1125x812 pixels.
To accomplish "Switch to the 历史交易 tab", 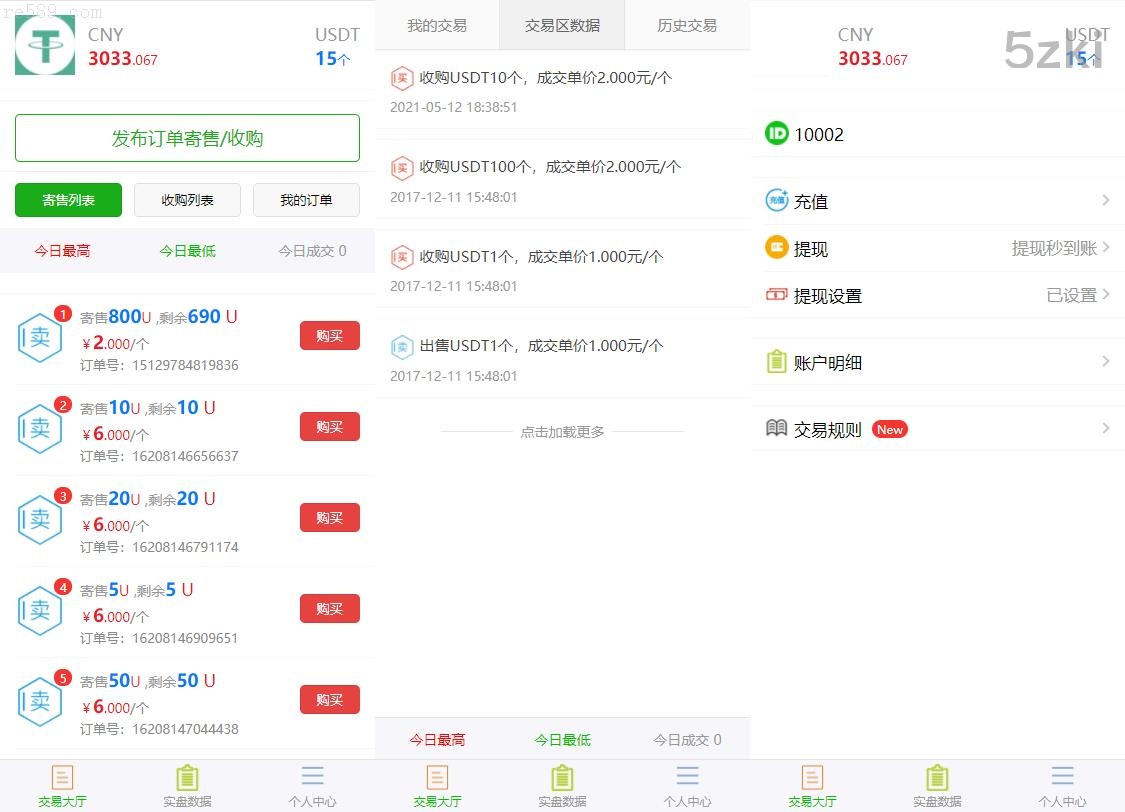I will click(x=687, y=26).
